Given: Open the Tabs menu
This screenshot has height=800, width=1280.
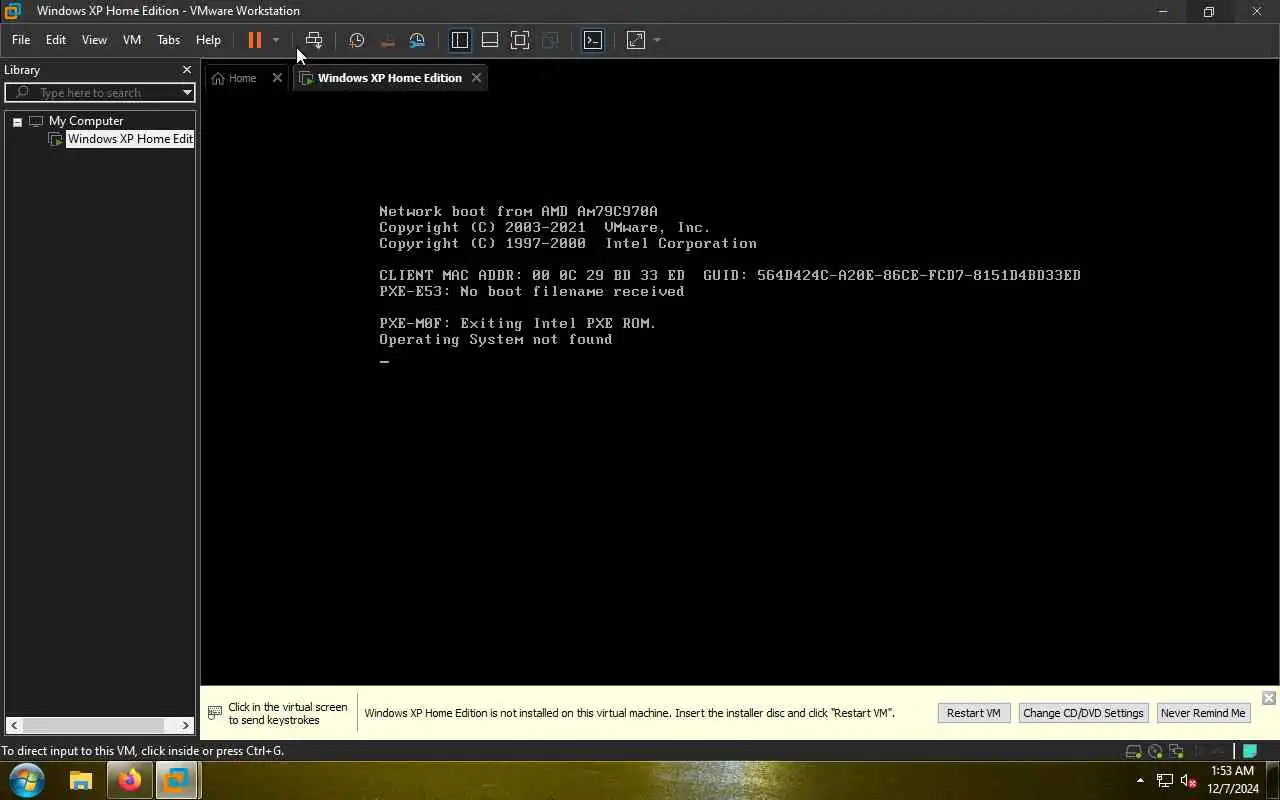Looking at the screenshot, I should (169, 40).
